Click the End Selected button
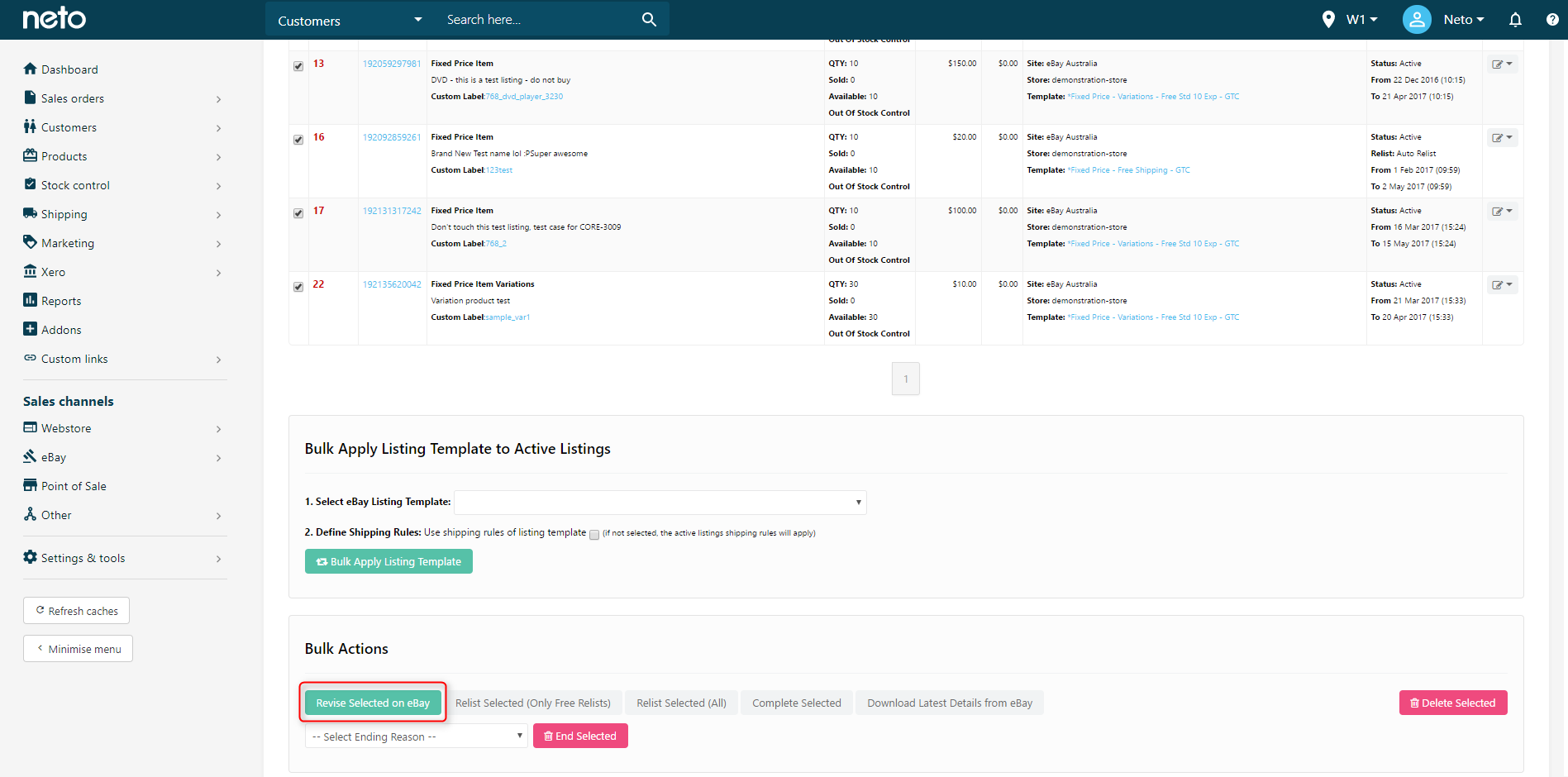The image size is (1568, 777). 580,736
